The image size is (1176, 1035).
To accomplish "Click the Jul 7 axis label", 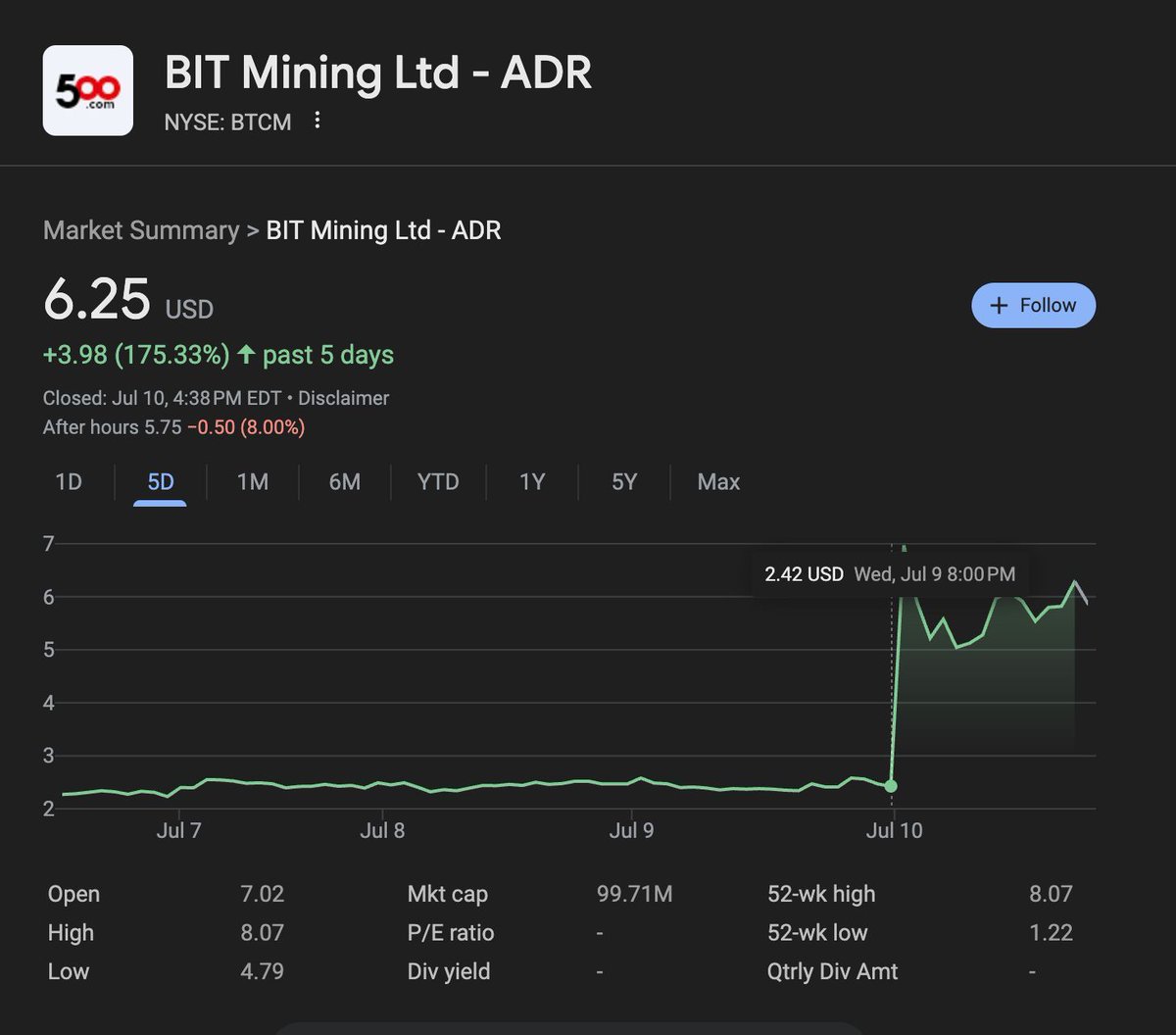I will [178, 831].
